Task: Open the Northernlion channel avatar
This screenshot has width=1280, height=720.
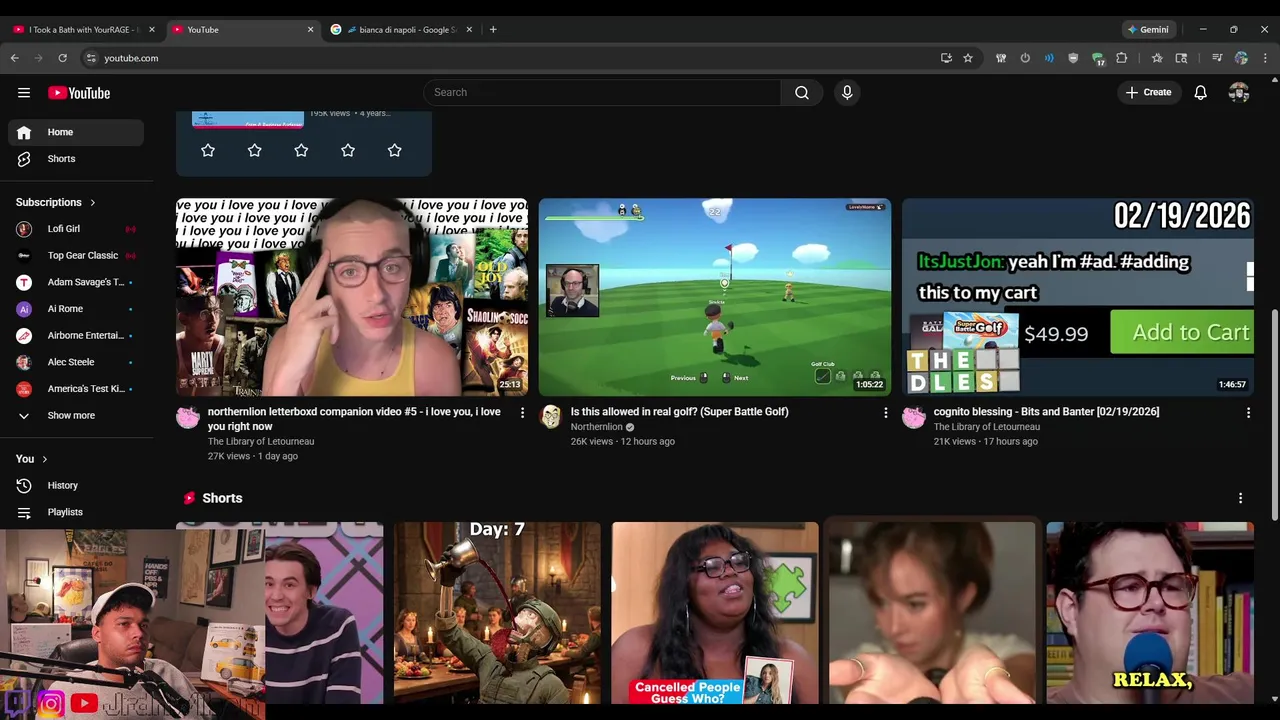Action: pos(551,417)
